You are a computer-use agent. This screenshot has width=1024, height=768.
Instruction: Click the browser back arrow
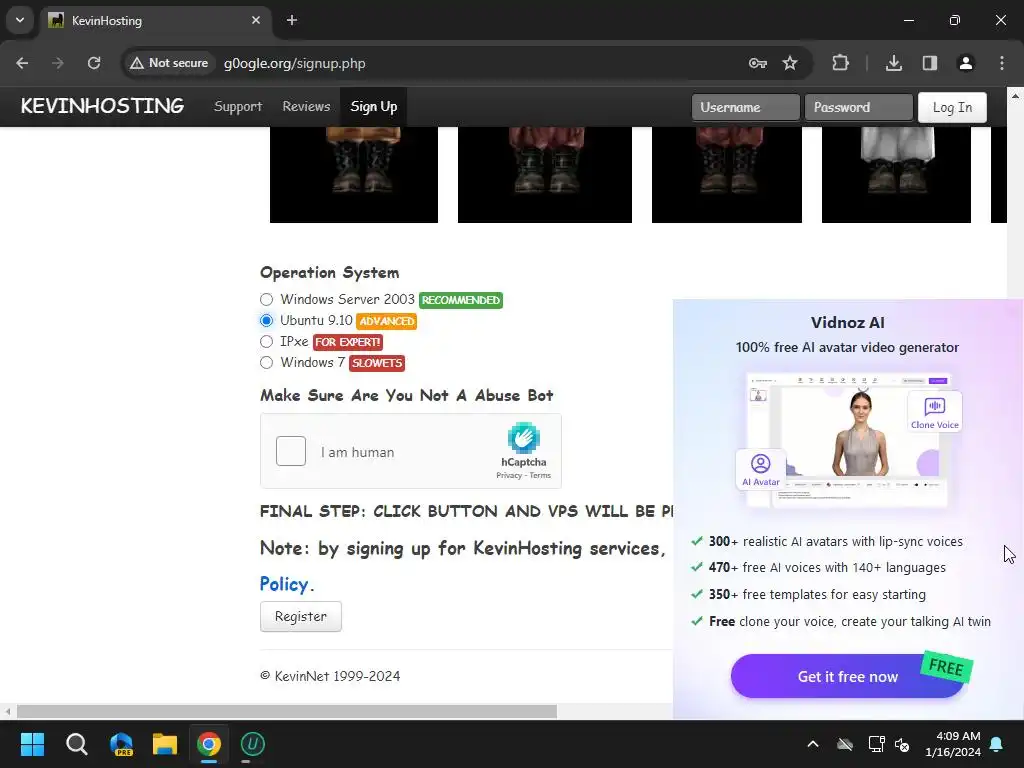coord(22,63)
